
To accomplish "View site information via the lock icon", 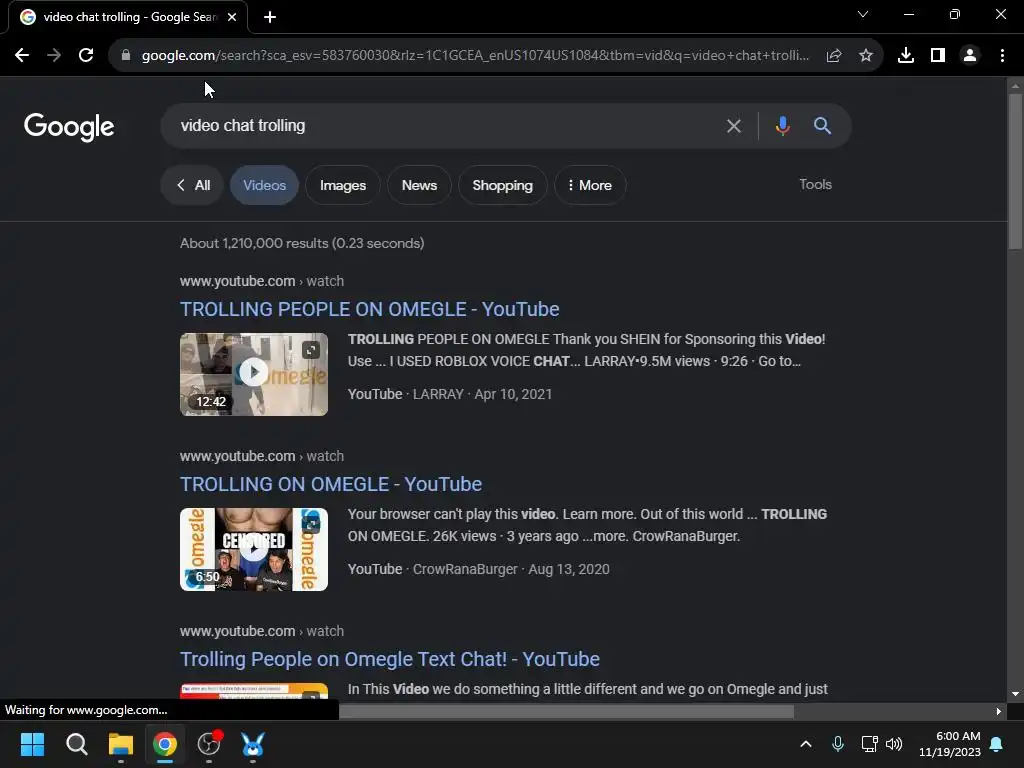I will pyautogui.click(x=126, y=56).
